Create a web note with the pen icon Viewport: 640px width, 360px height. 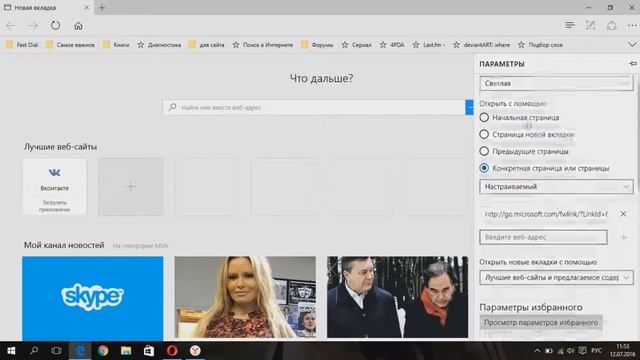point(591,25)
